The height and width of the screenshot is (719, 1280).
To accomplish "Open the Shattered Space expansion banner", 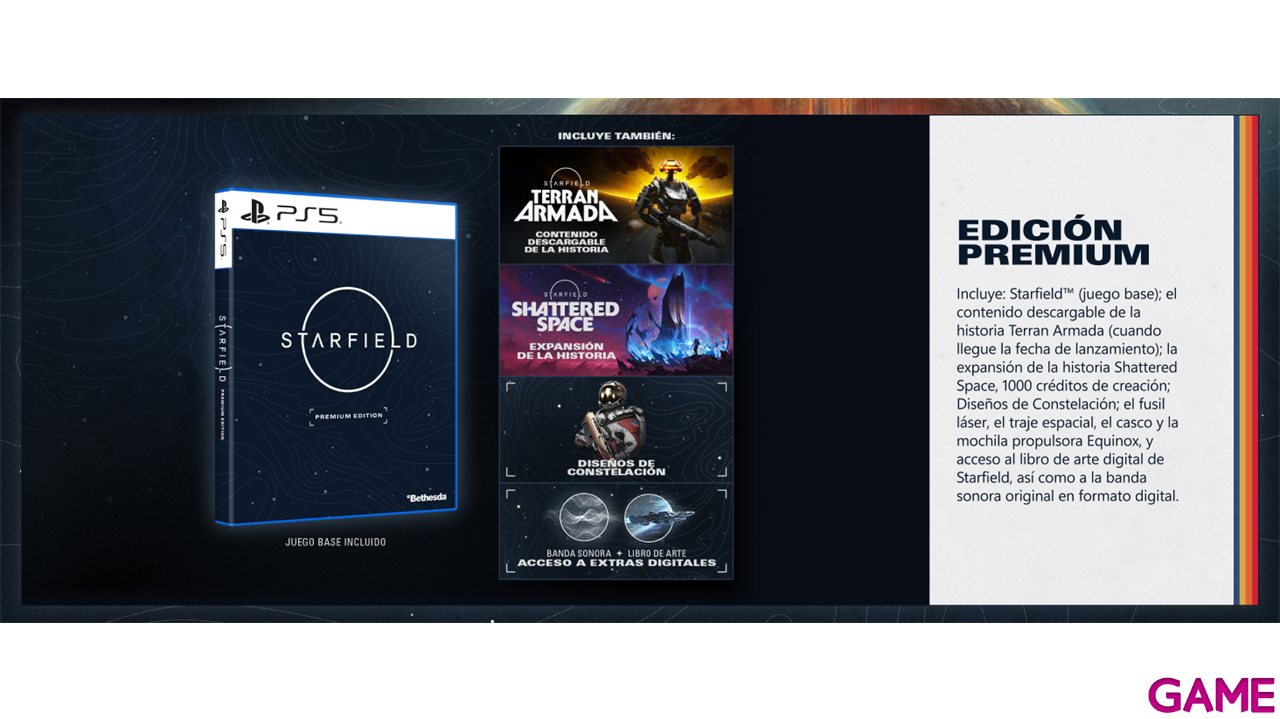I will (616, 320).
